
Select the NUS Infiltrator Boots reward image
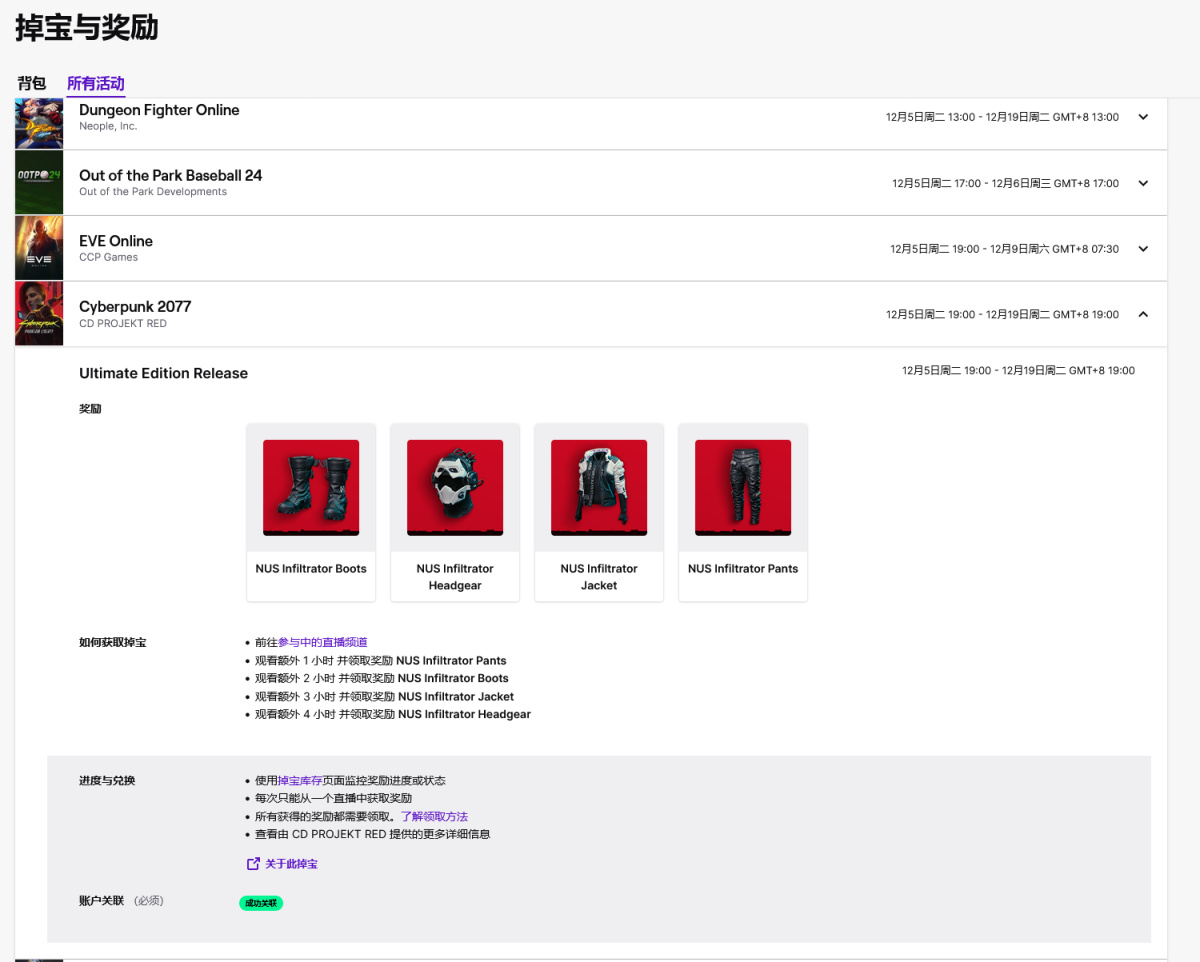311,488
